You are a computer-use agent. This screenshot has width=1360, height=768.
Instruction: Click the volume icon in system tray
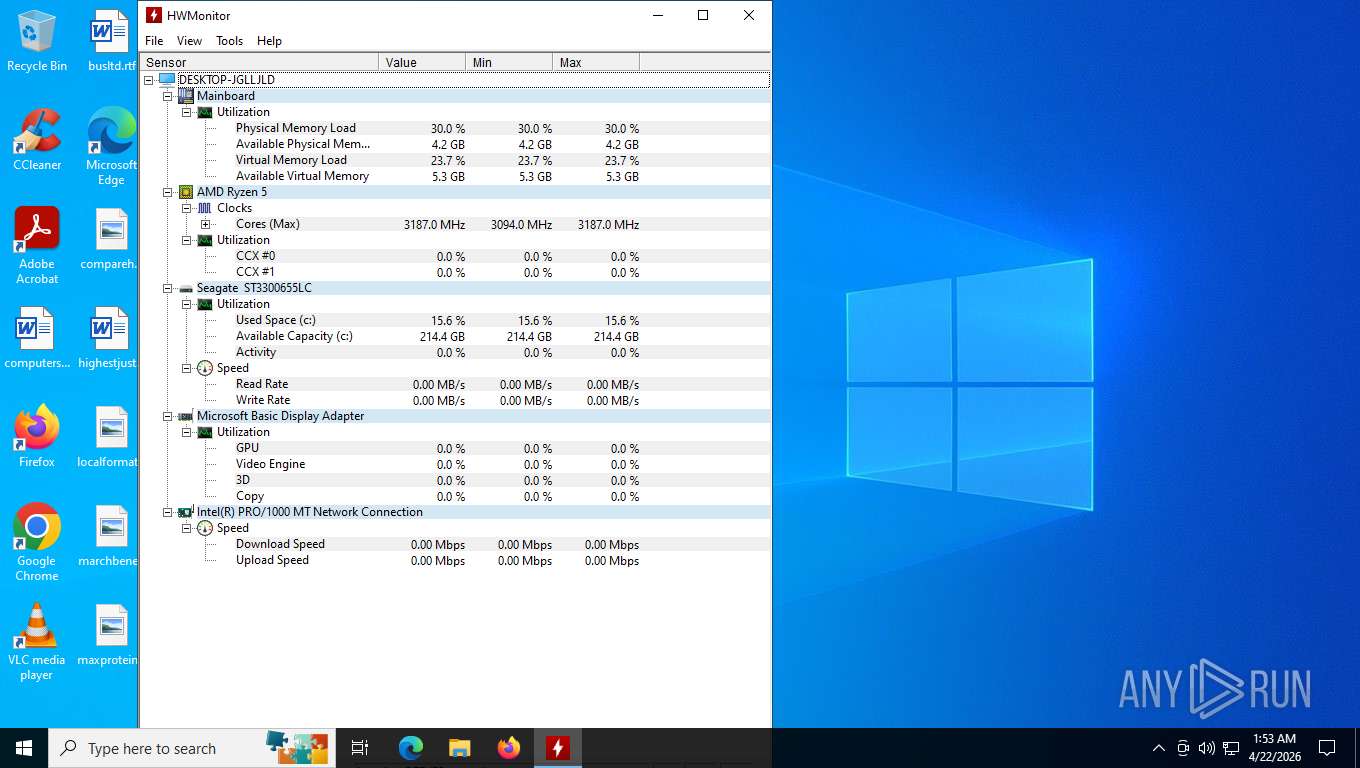(x=1206, y=748)
